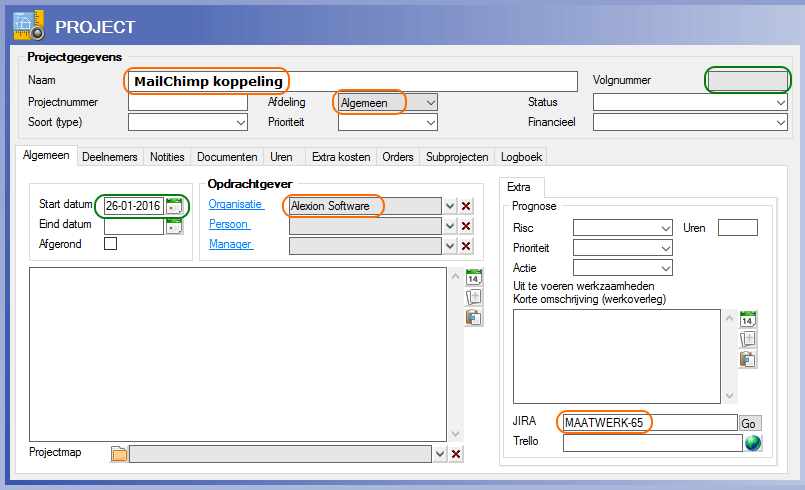
Task: Open calendar picker for Start datum
Action: [x=174, y=206]
